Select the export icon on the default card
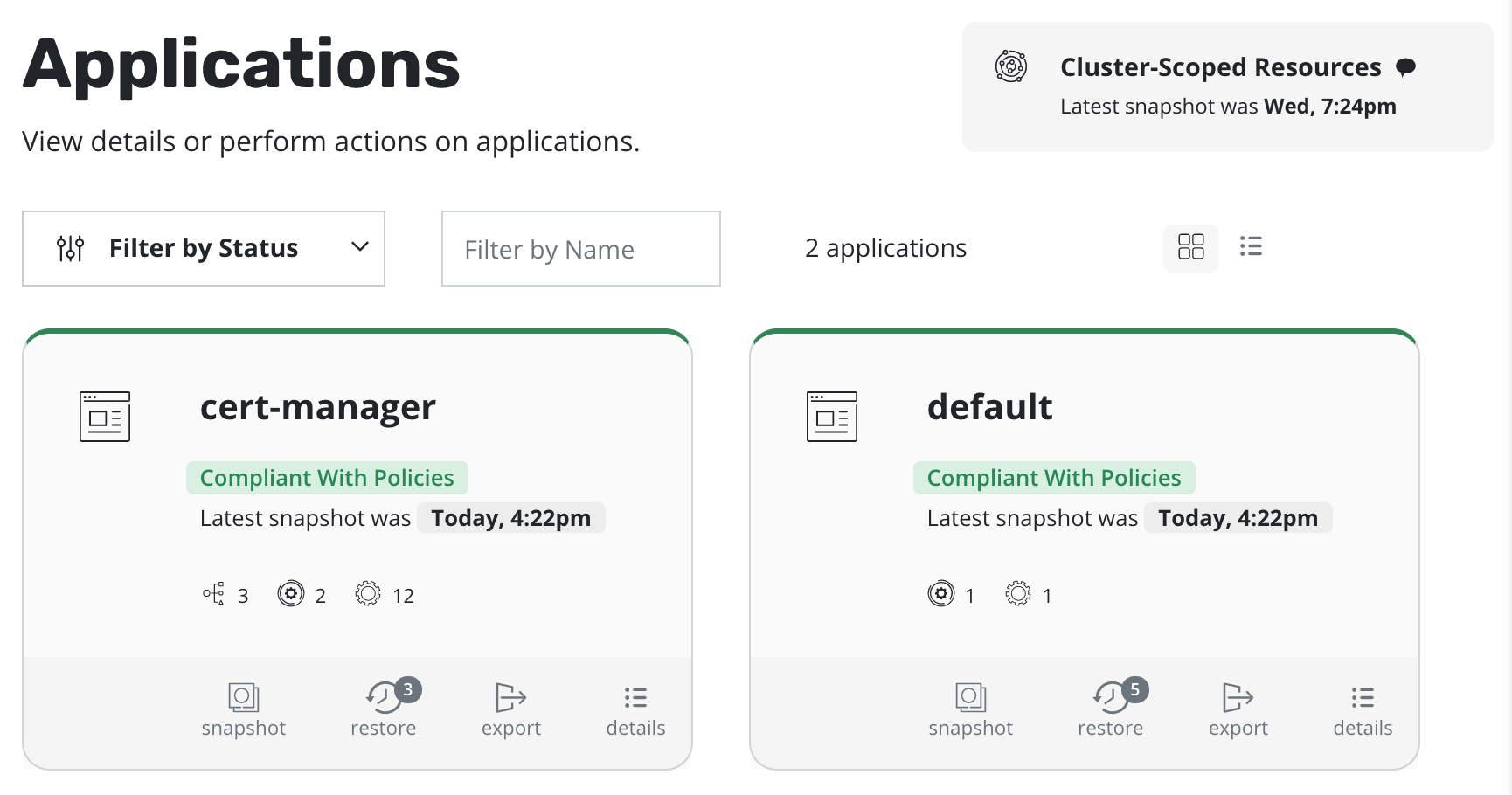 coord(1238,708)
